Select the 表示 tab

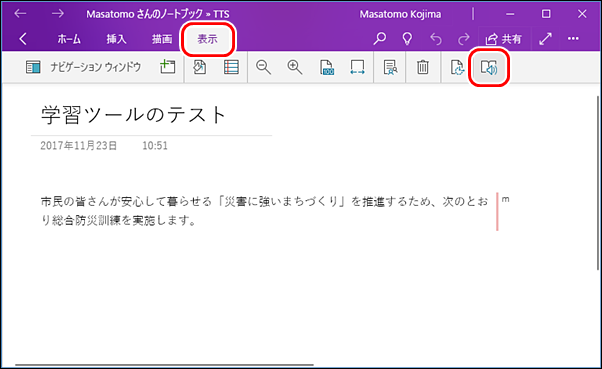pos(207,39)
